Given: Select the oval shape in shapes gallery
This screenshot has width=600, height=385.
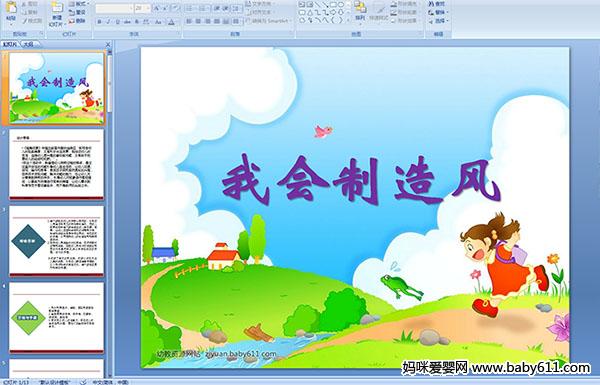Looking at the screenshot, I should [342, 5].
